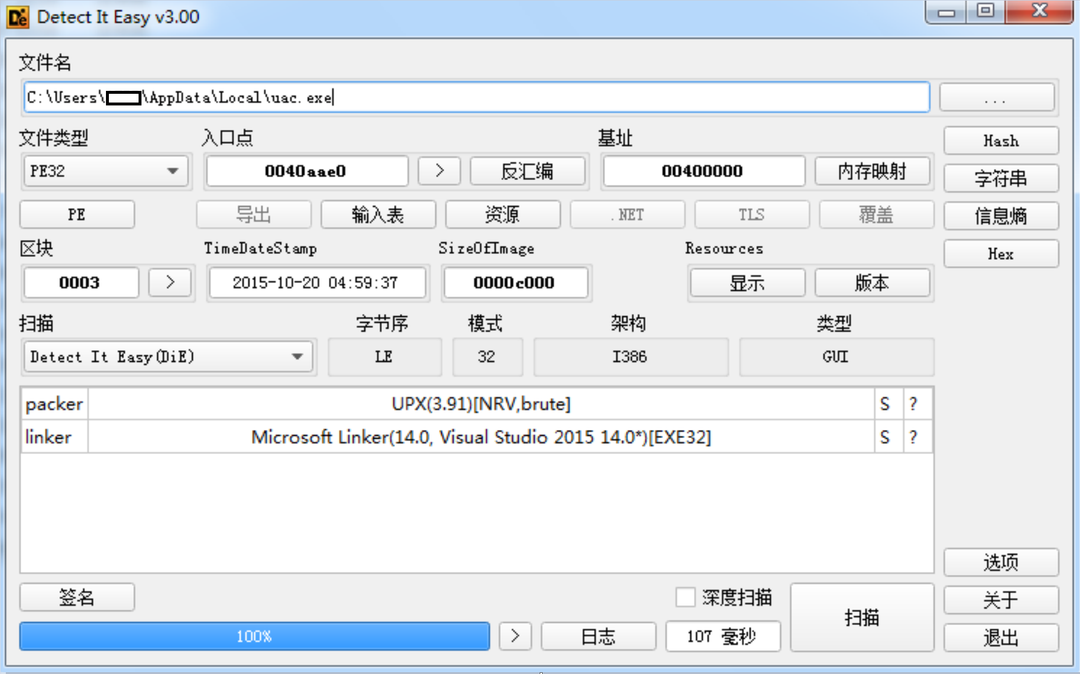Select the Microsoft Linker result row
Screen dimensions: 1080x674
tap(481, 437)
